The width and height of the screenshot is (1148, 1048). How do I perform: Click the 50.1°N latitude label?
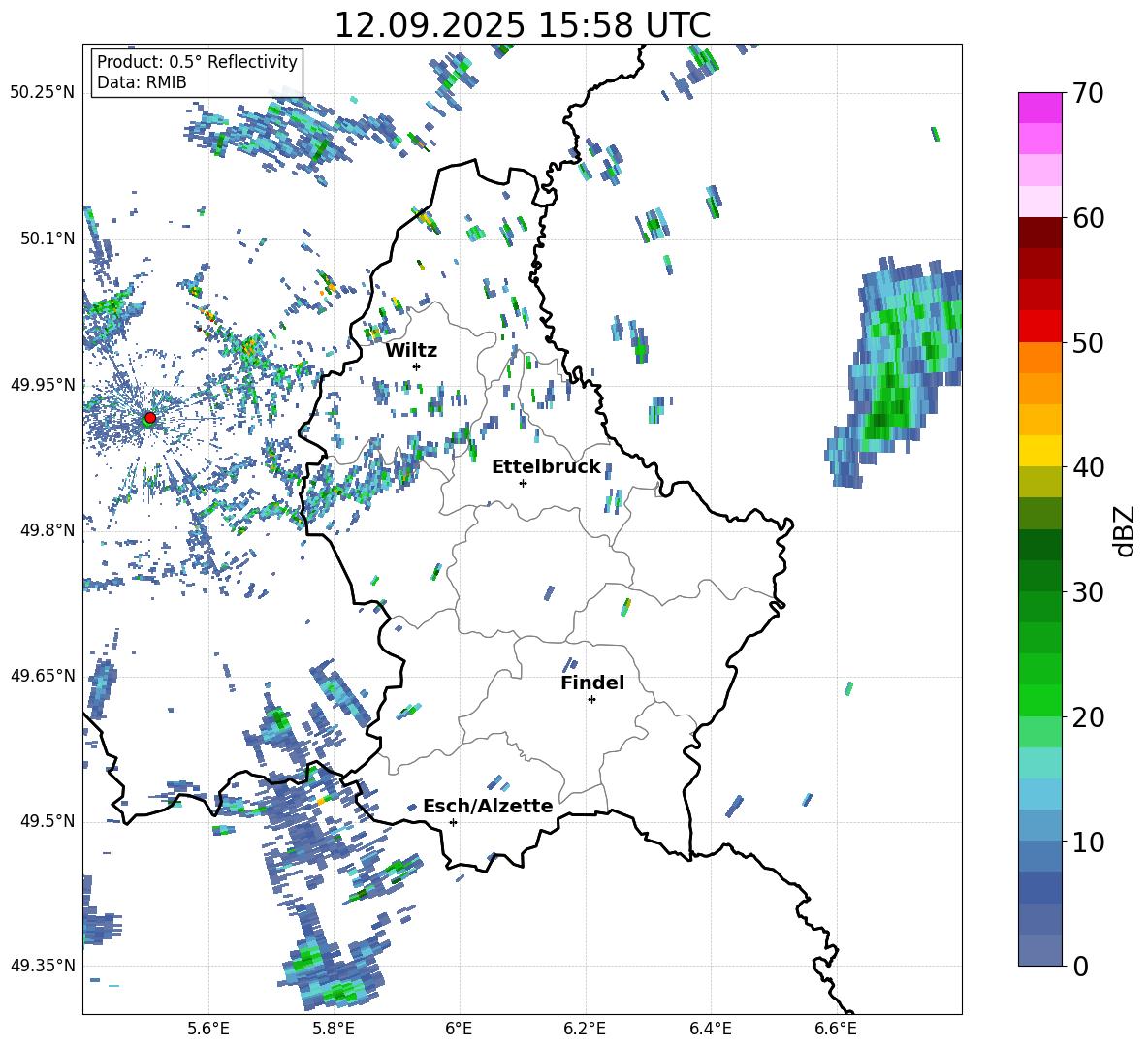(x=47, y=238)
